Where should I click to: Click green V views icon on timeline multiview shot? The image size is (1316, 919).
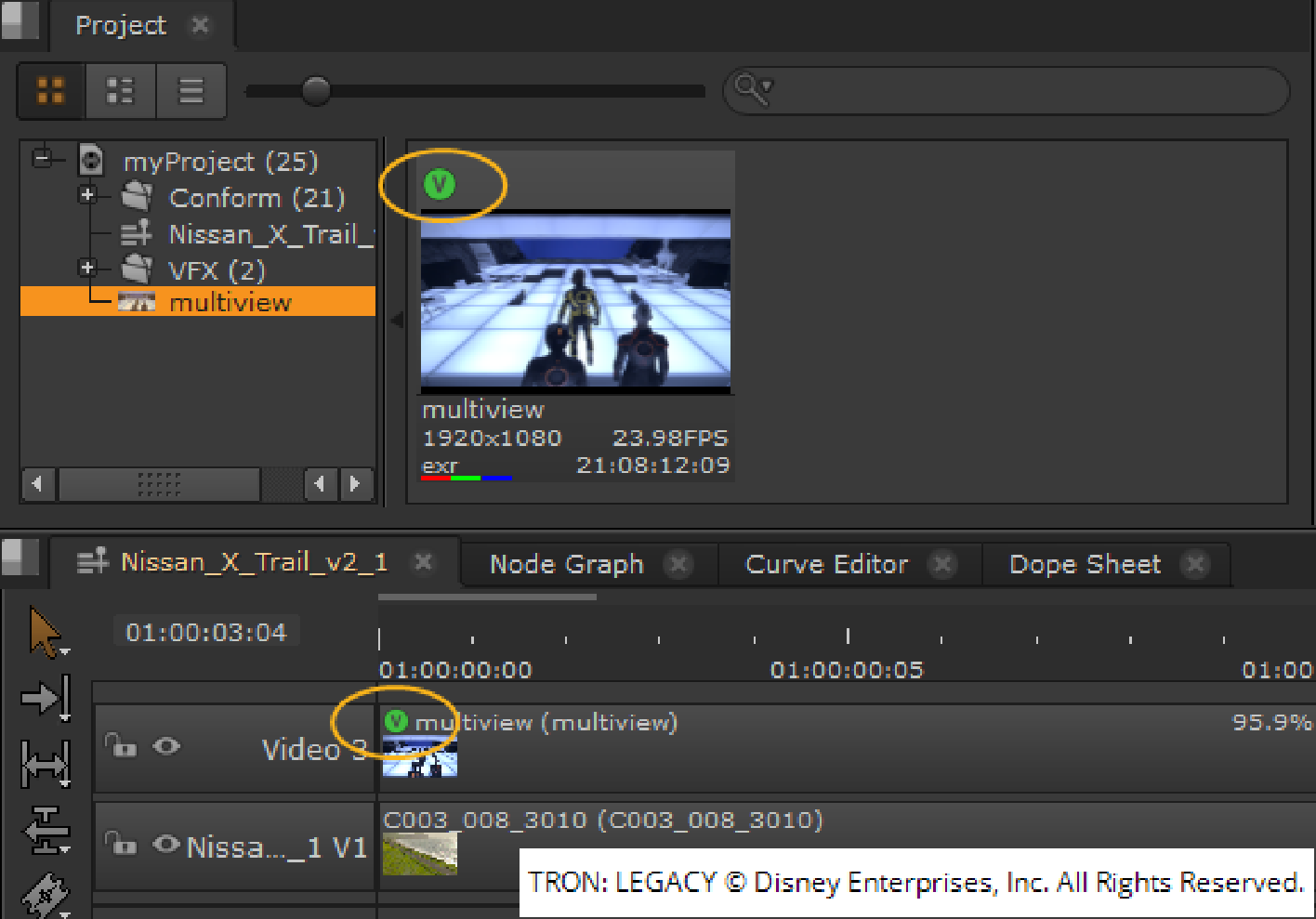point(396,721)
